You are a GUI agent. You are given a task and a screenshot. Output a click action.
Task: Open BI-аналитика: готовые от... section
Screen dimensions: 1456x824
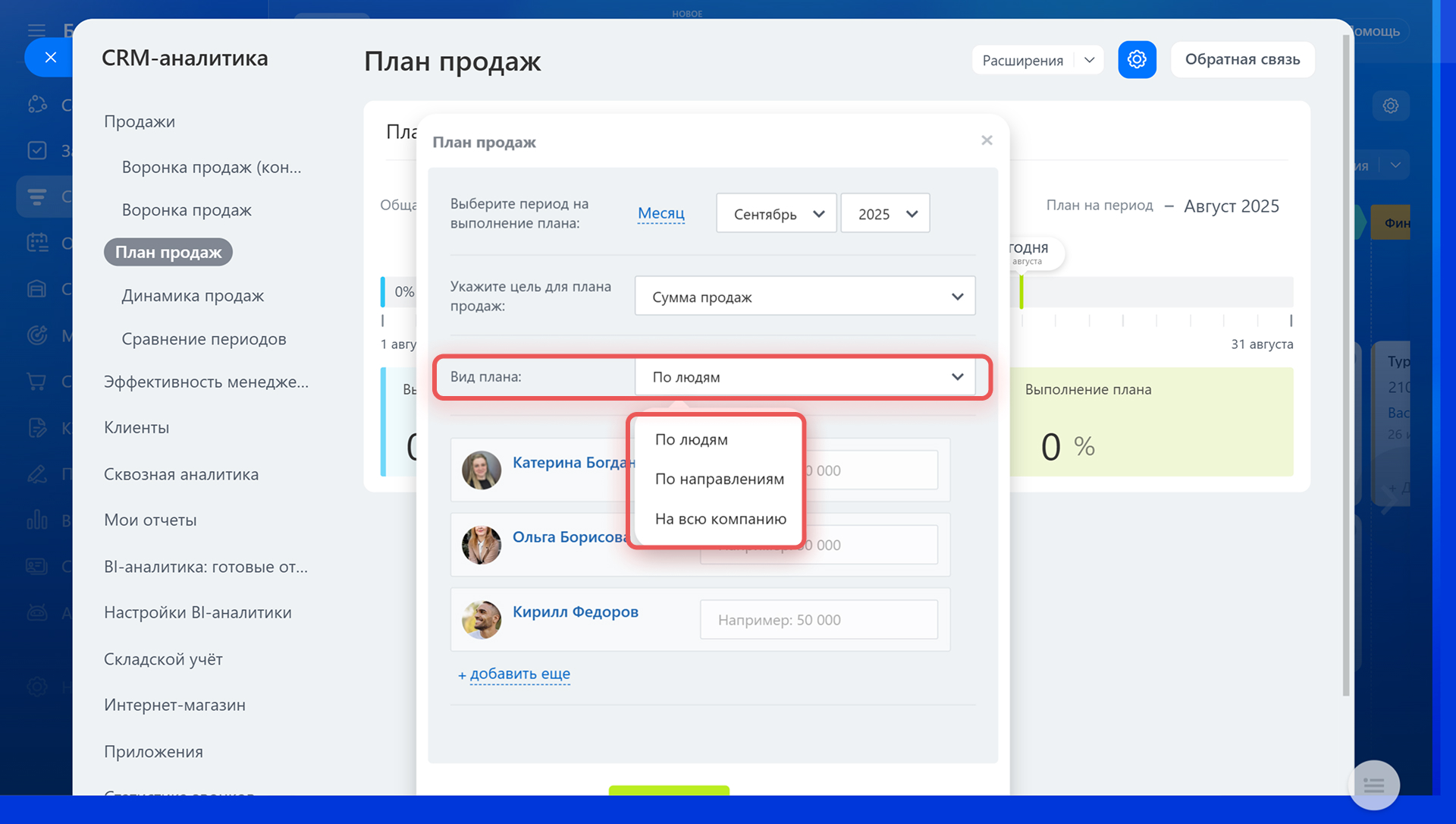point(206,567)
